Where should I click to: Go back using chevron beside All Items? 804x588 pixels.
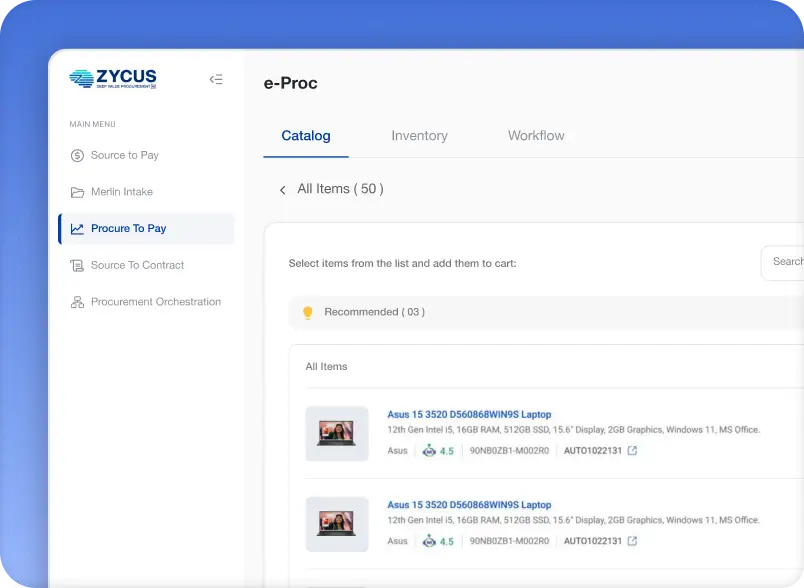coord(283,190)
